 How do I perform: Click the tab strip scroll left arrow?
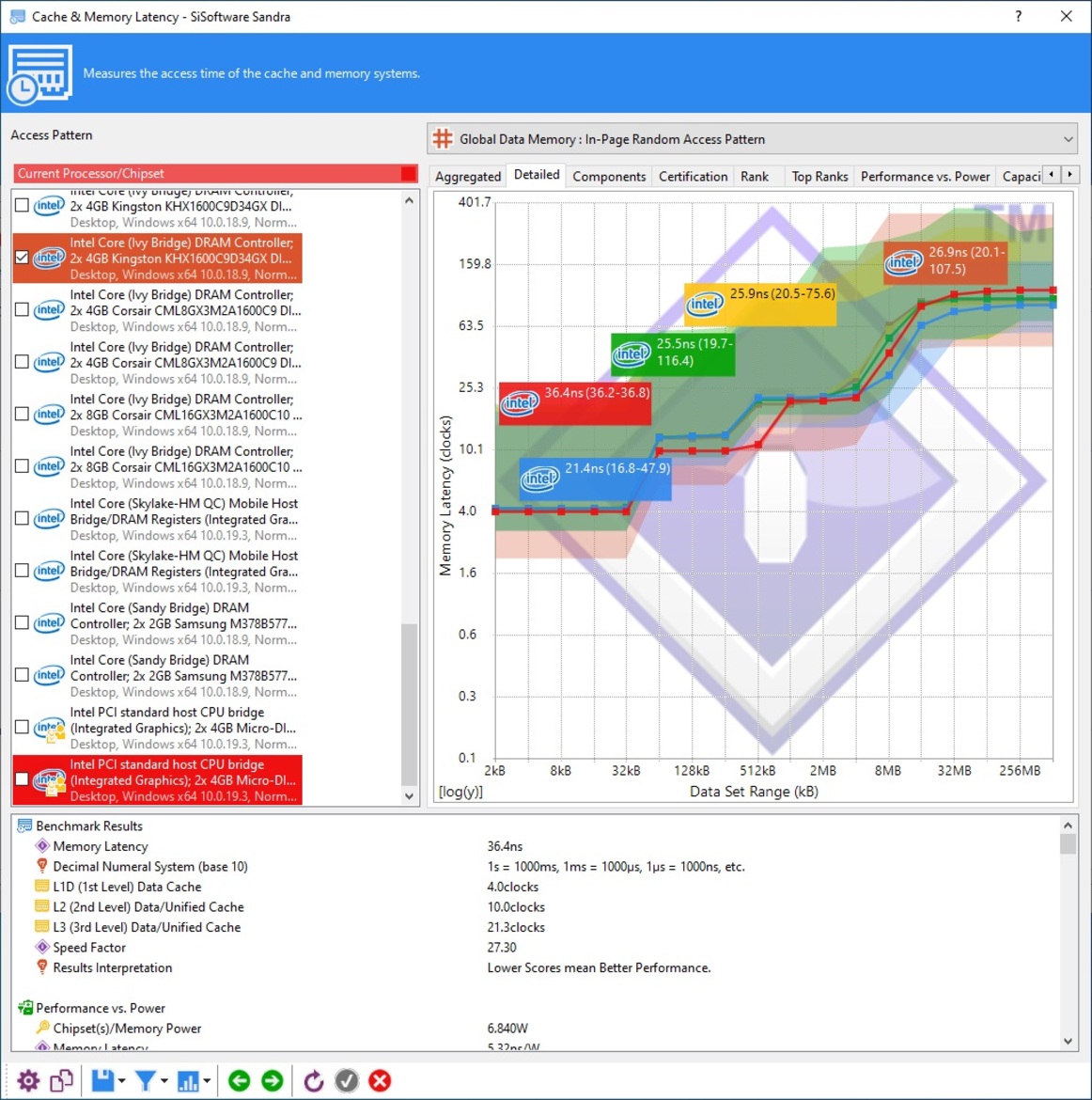[x=1051, y=174]
